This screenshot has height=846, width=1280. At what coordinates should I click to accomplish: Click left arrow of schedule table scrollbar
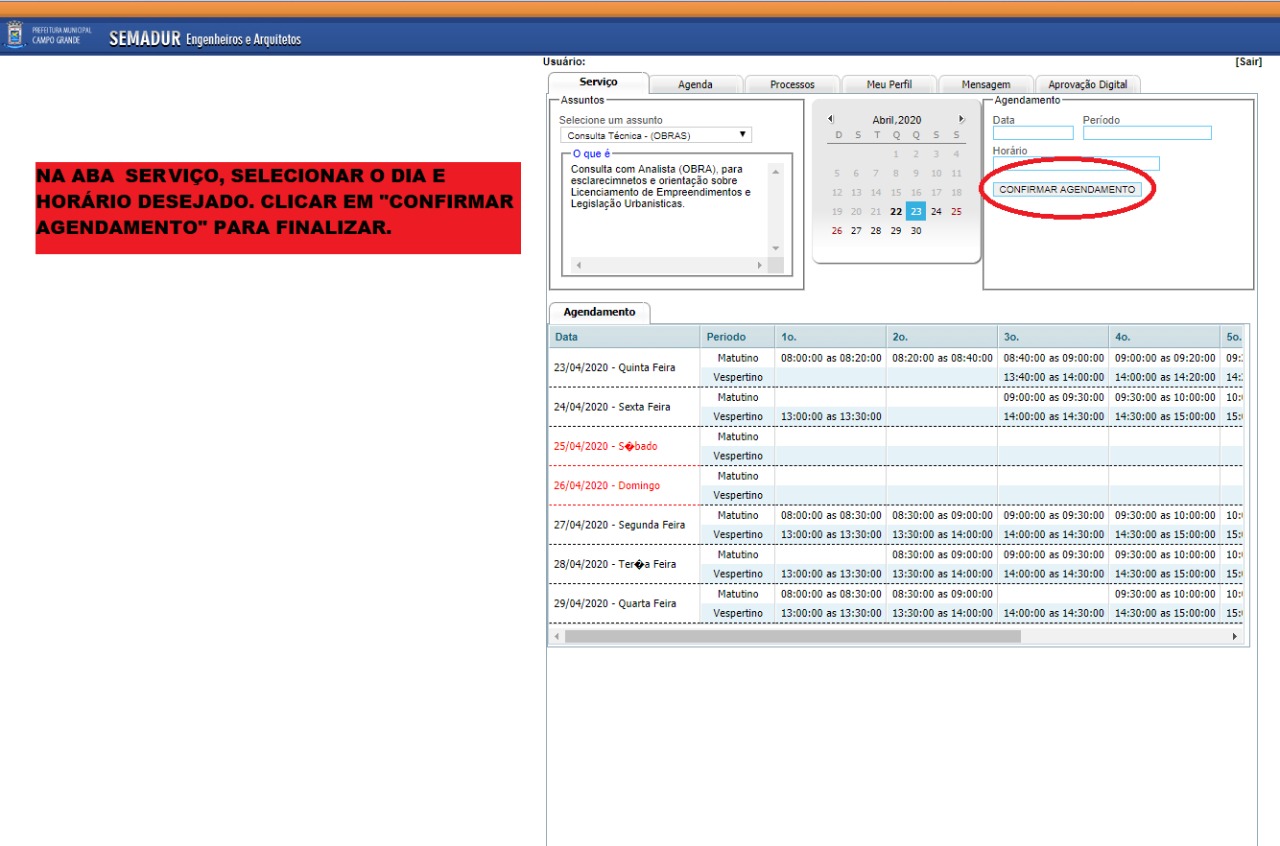coord(557,636)
